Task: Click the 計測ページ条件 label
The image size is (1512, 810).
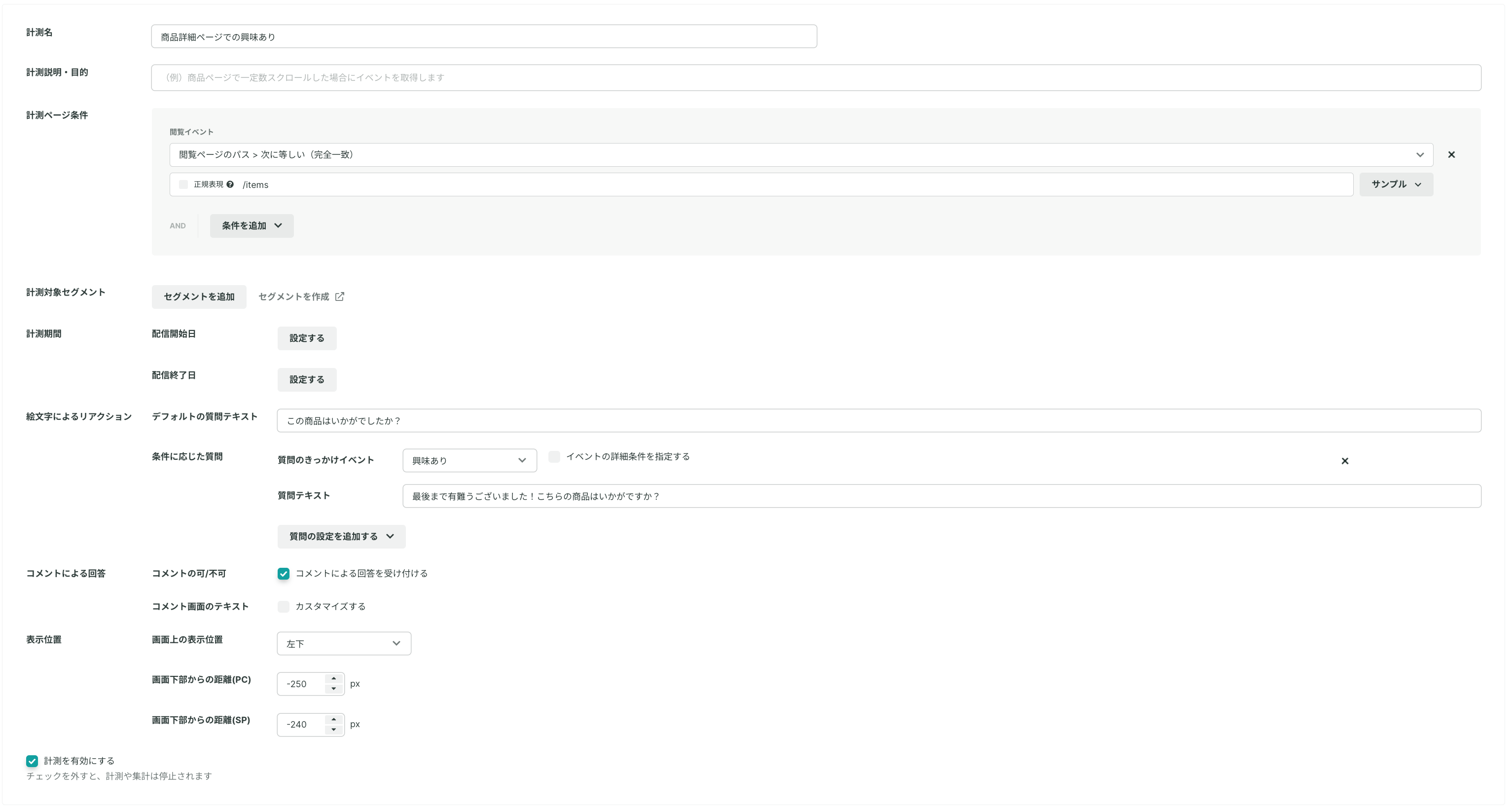Action: click(x=57, y=115)
